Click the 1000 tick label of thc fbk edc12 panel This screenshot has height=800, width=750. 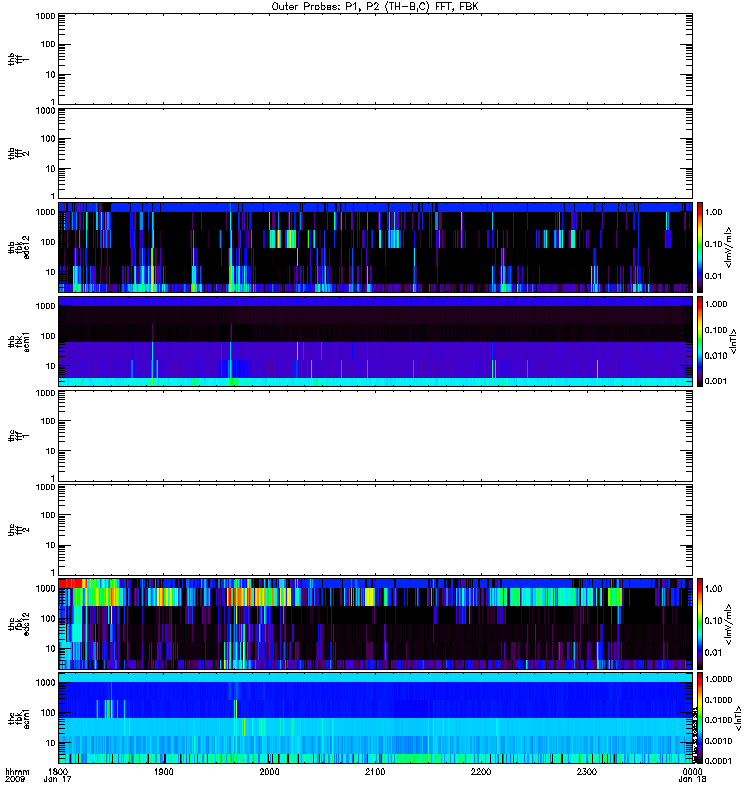pos(46,588)
